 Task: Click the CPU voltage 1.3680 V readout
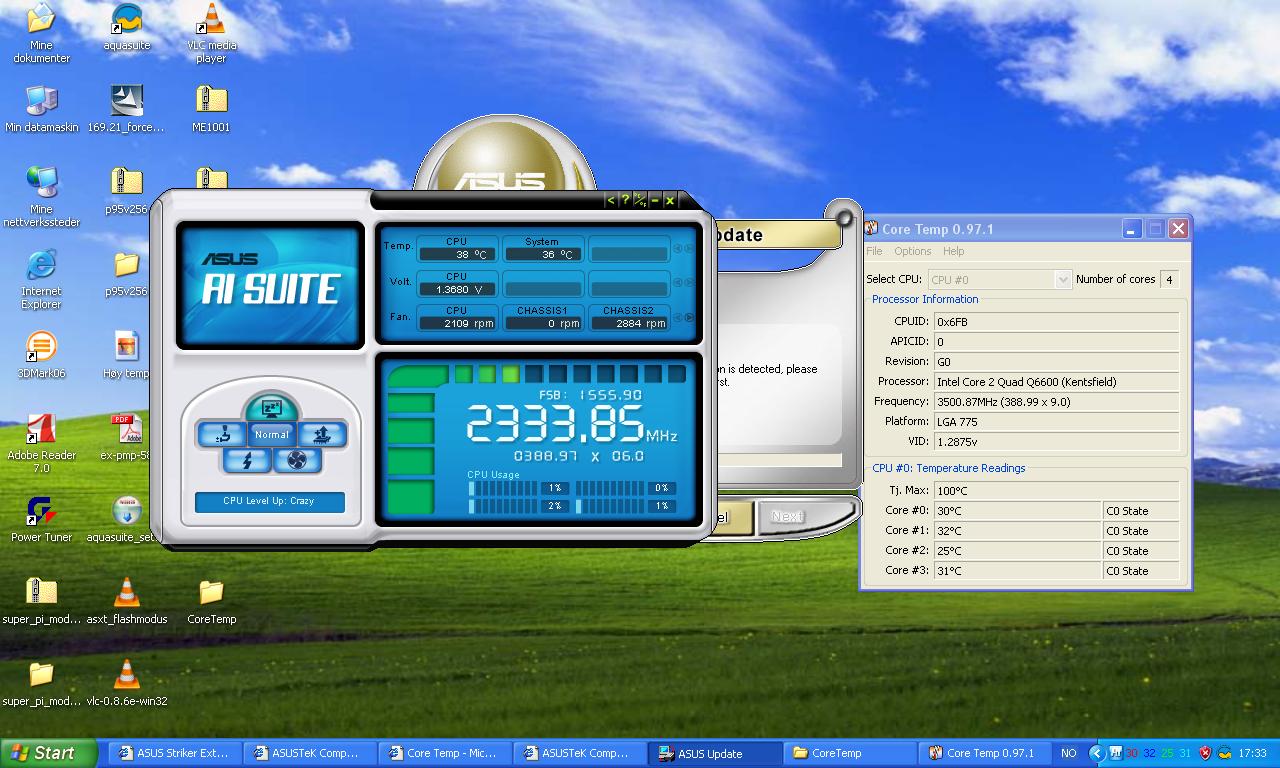(x=457, y=289)
